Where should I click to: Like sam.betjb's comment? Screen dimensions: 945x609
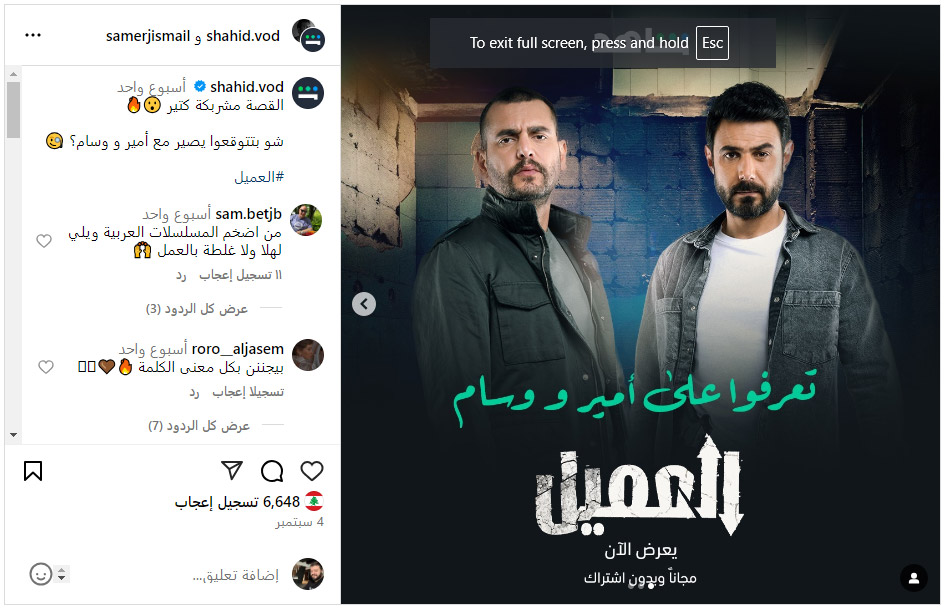pos(44,241)
